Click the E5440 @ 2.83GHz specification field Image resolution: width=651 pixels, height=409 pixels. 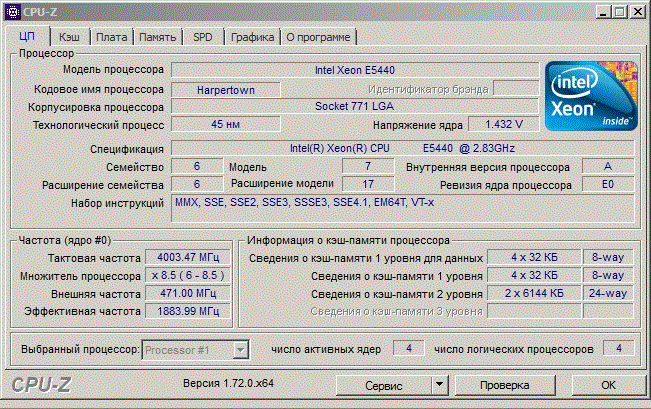[x=403, y=148]
